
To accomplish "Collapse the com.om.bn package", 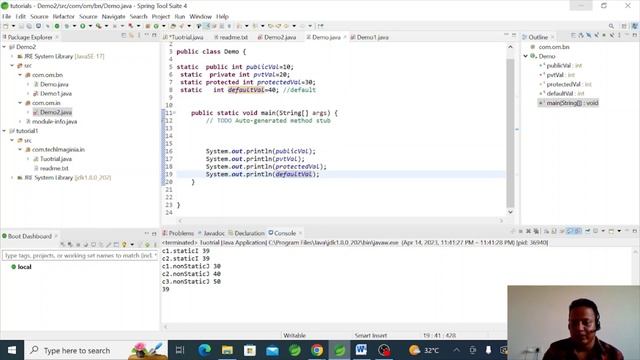I will click(x=20, y=75).
